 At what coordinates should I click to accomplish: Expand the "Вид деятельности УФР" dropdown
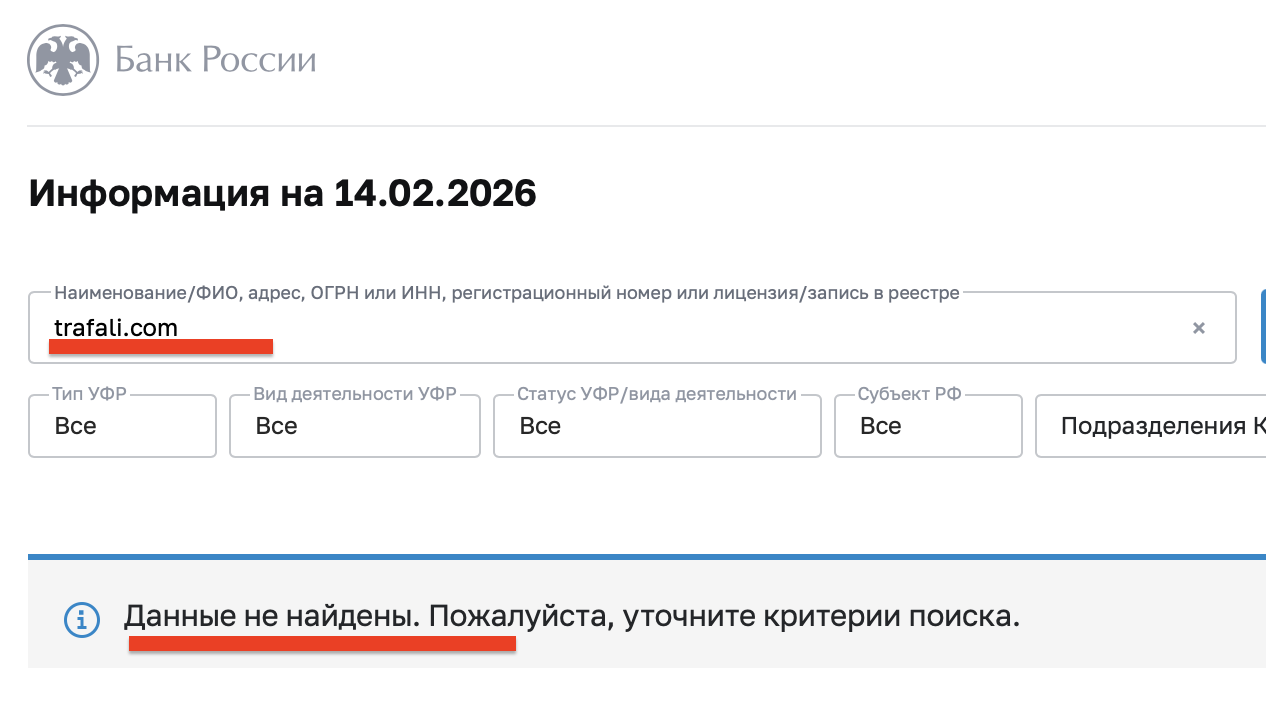coord(354,426)
